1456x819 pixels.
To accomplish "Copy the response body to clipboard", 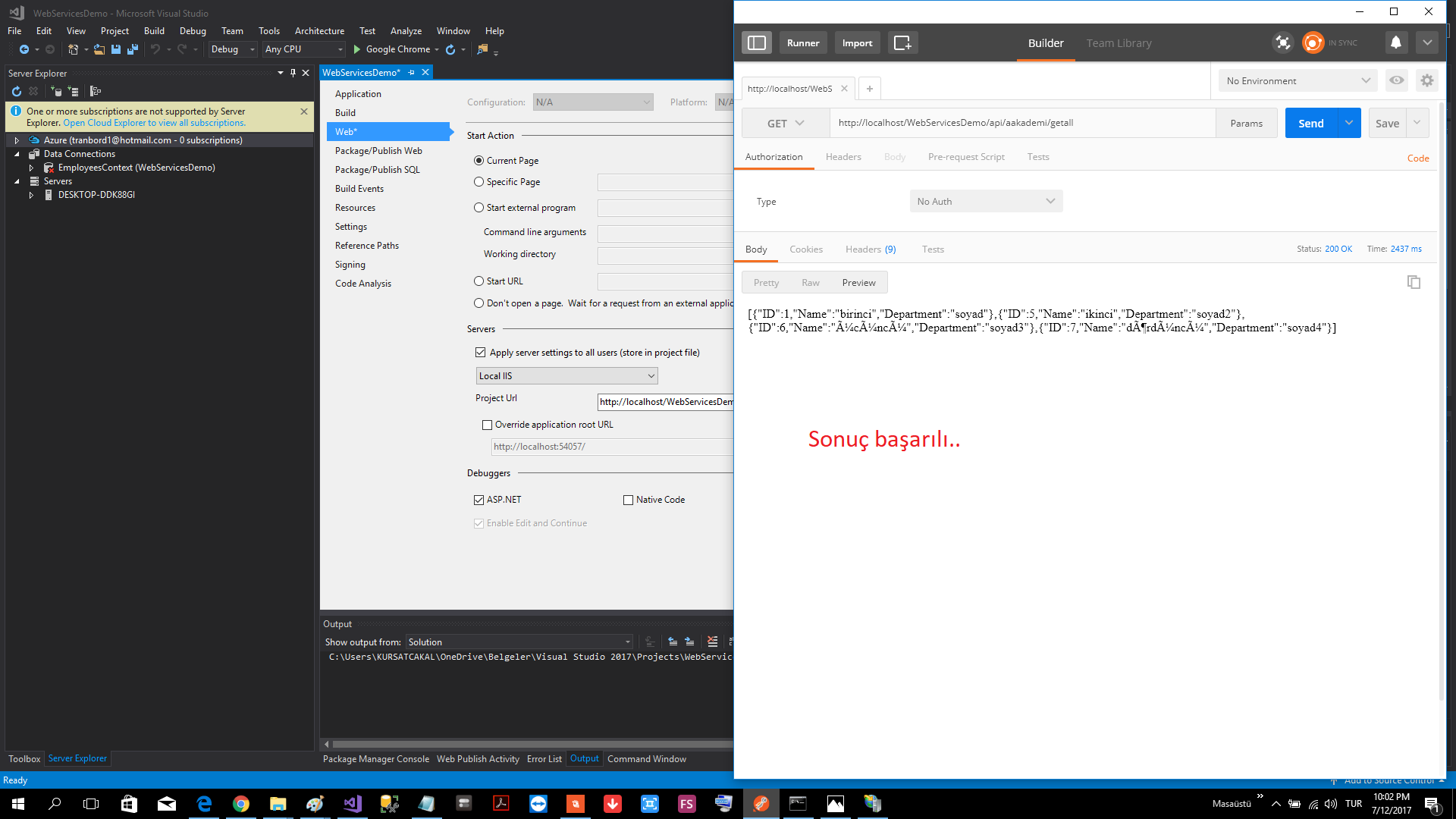I will 1414,282.
